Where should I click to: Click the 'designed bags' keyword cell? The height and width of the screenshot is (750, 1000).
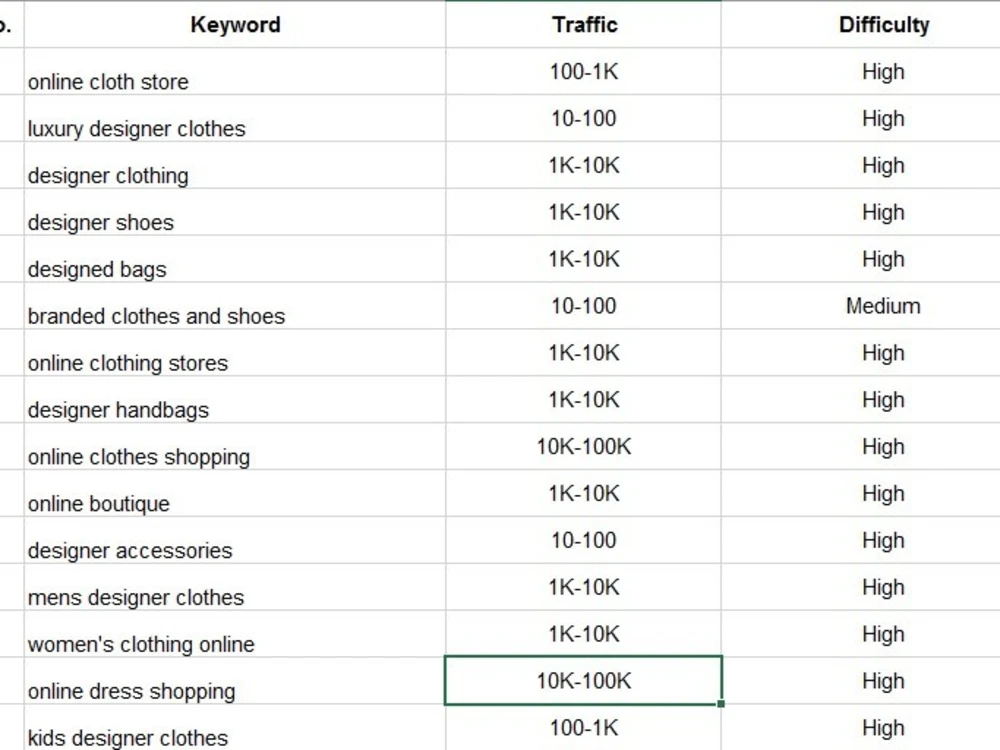[235, 259]
